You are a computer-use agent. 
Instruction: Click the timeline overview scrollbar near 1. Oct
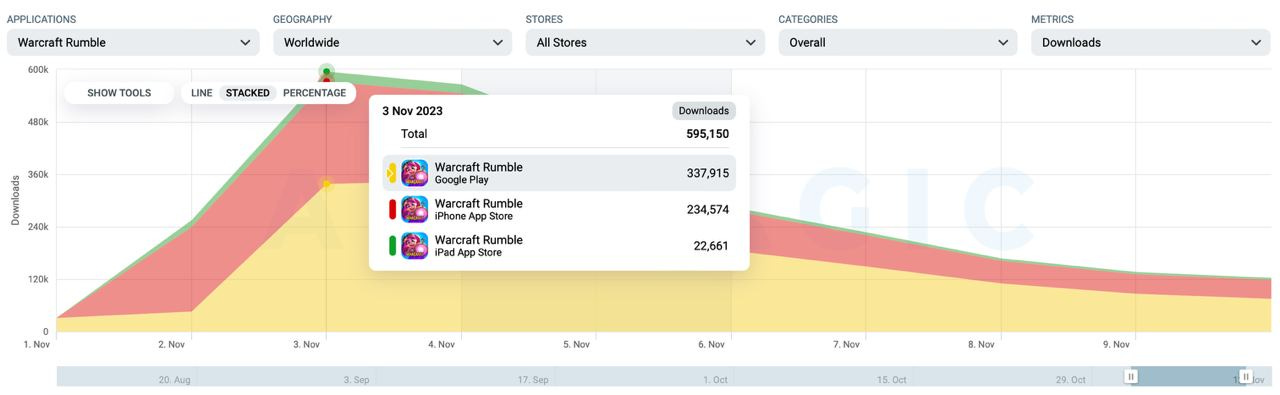point(714,379)
